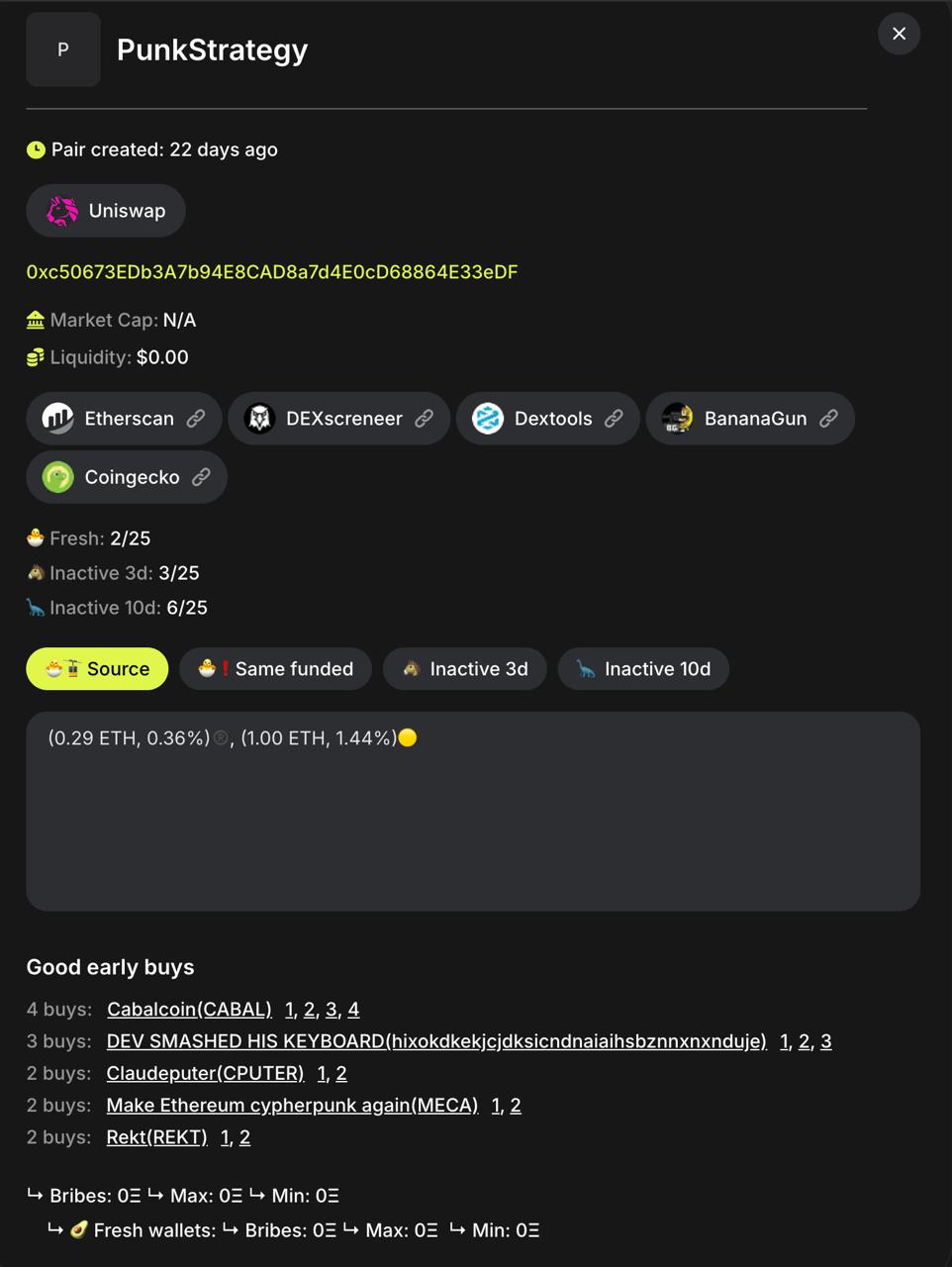Click the contract address 0xc50673...

(272, 272)
